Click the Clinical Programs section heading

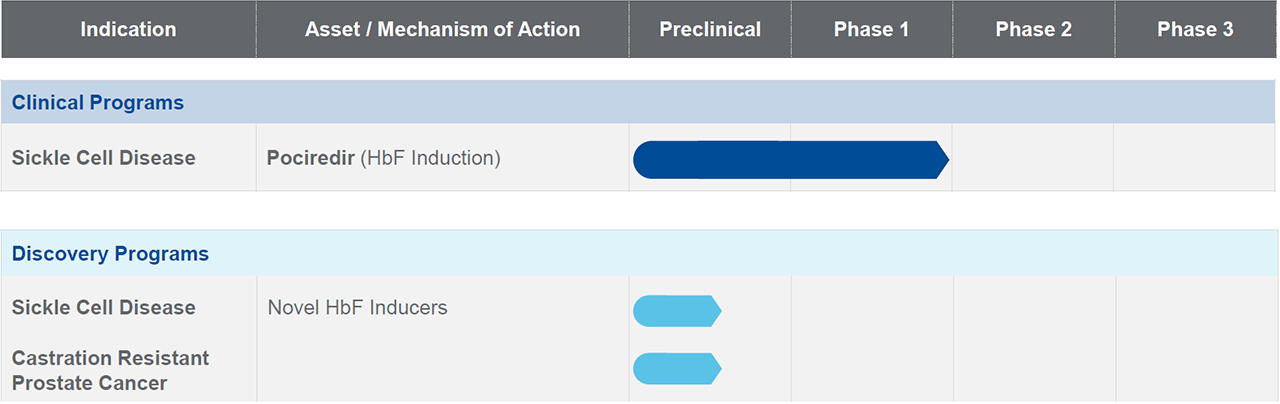[x=98, y=103]
